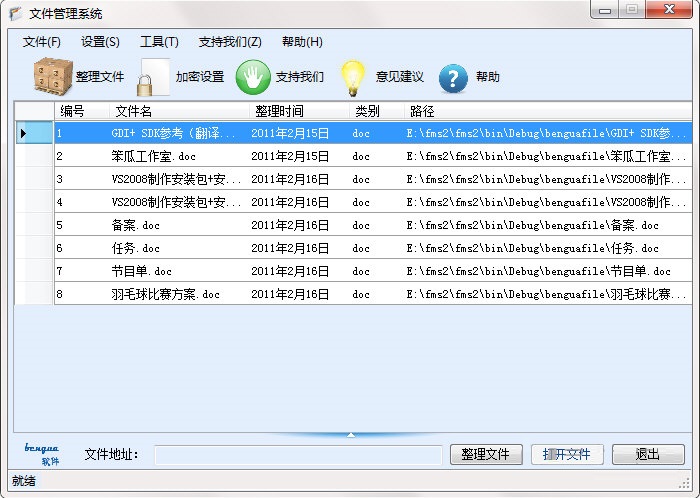Open the 设置(S) menu
The image size is (700, 498).
pyautogui.click(x=100, y=42)
